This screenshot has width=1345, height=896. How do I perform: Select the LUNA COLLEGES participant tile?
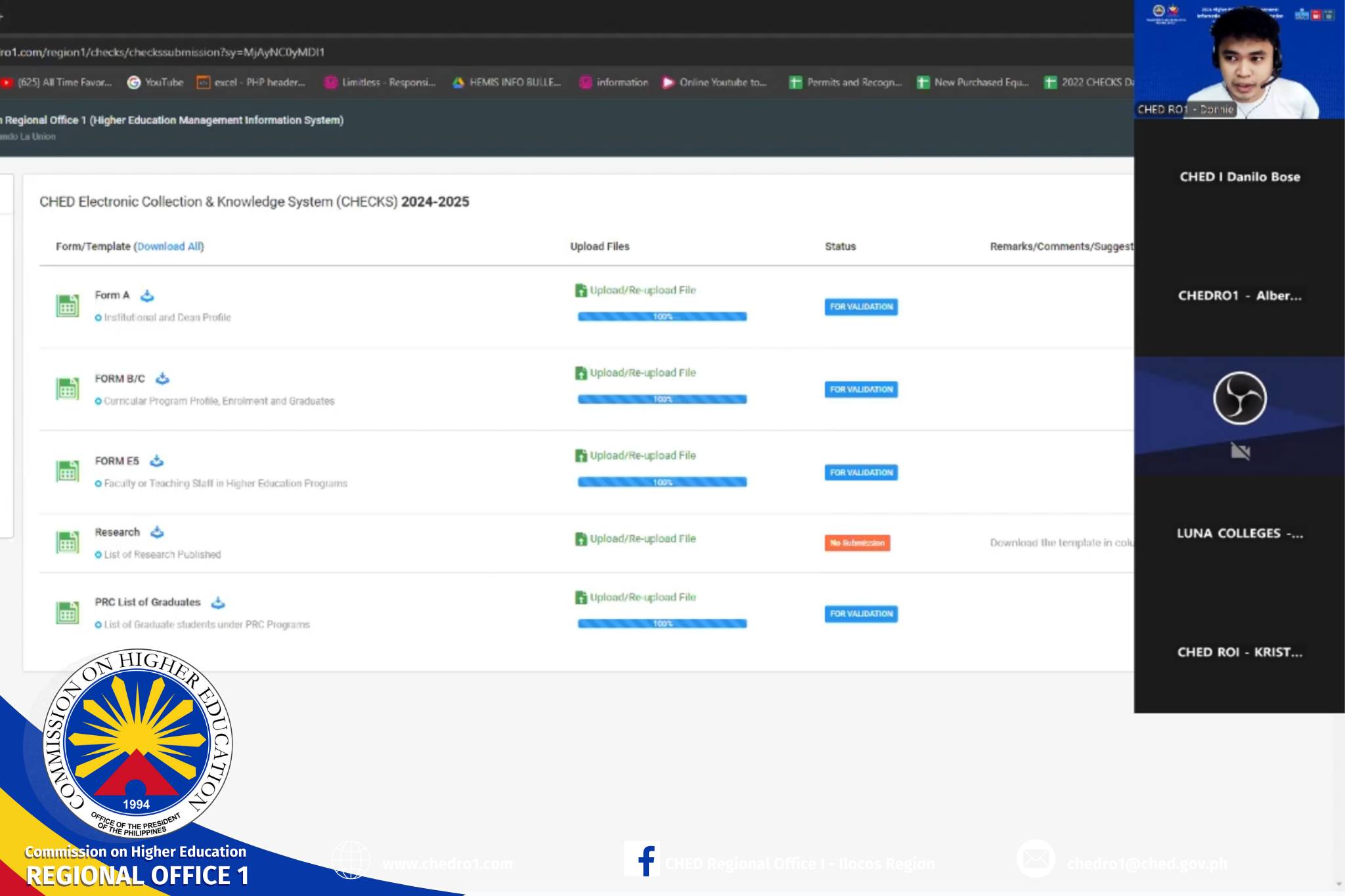pos(1239,534)
